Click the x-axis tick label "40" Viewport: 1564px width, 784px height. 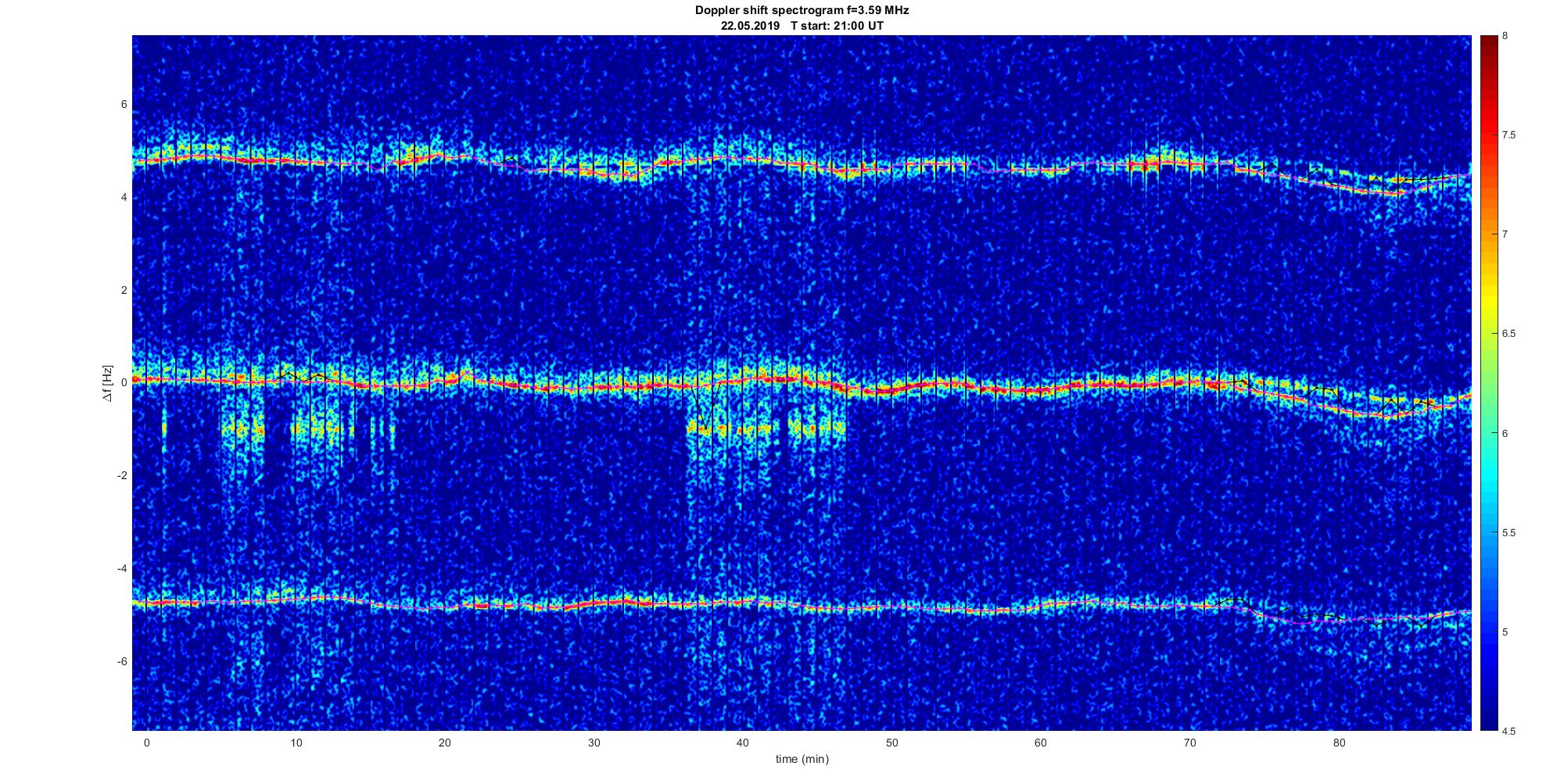pyautogui.click(x=743, y=743)
